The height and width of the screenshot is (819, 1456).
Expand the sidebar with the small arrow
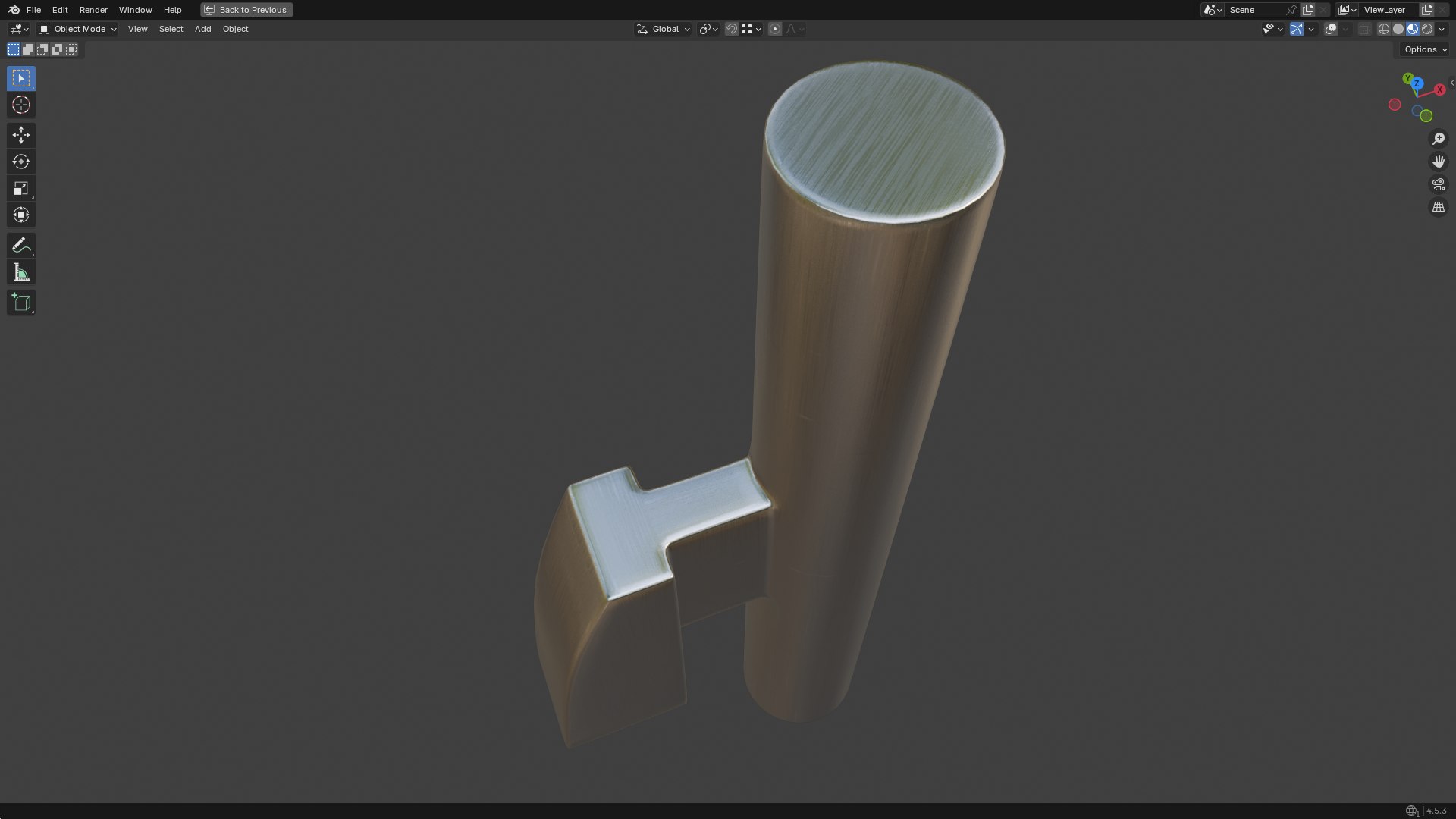point(1451,83)
